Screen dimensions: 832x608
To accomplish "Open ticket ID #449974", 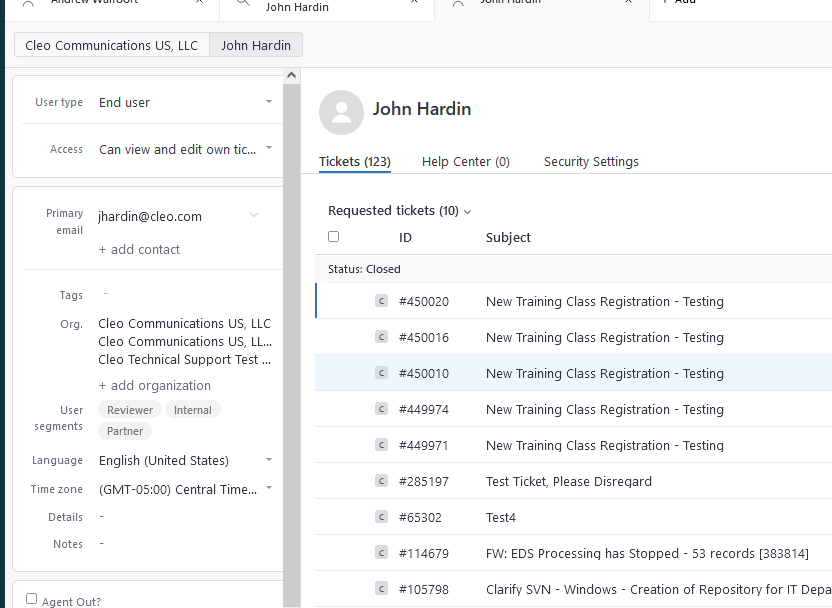I will (x=423, y=410).
